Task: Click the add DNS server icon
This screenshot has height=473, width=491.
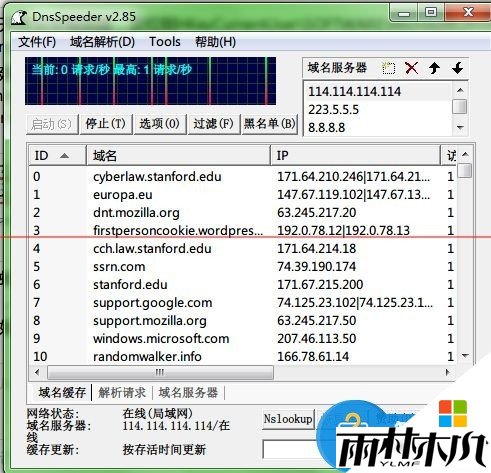Action: coord(389,68)
